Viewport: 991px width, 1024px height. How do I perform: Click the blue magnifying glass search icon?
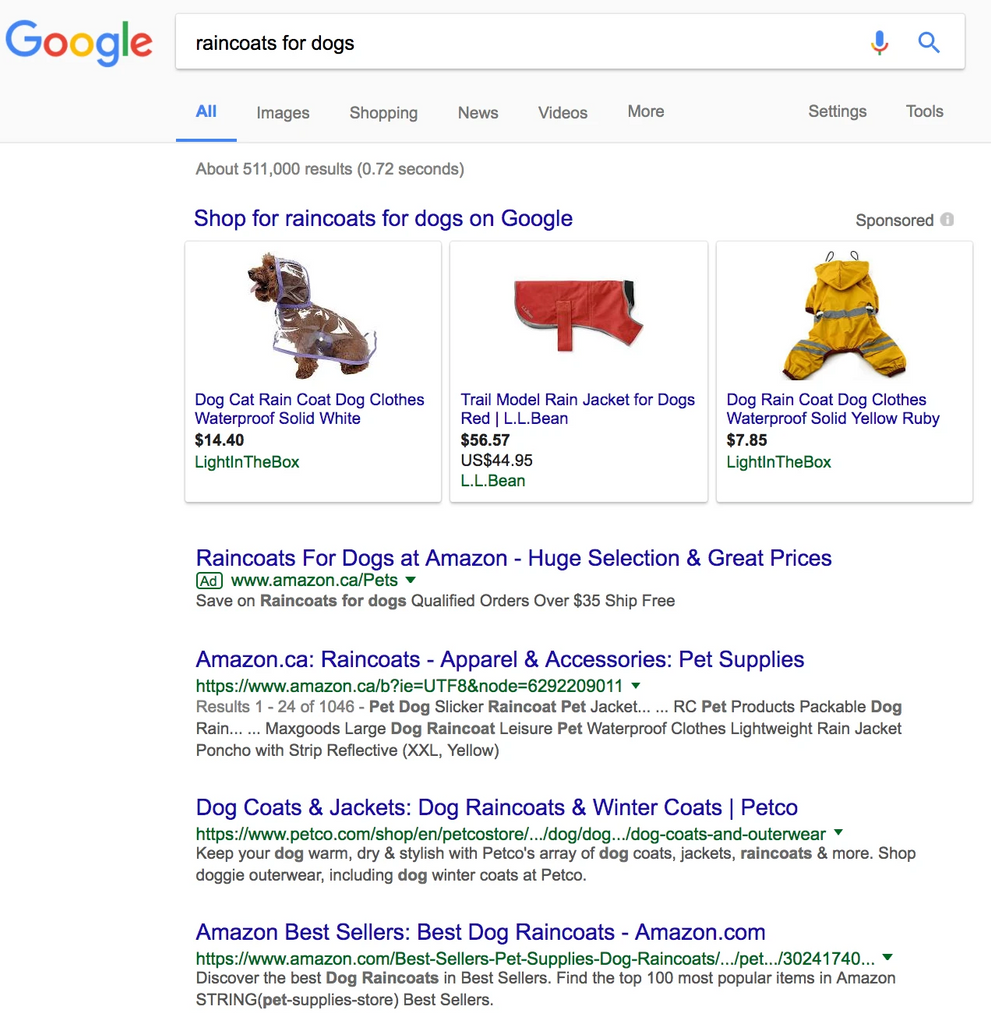point(929,42)
